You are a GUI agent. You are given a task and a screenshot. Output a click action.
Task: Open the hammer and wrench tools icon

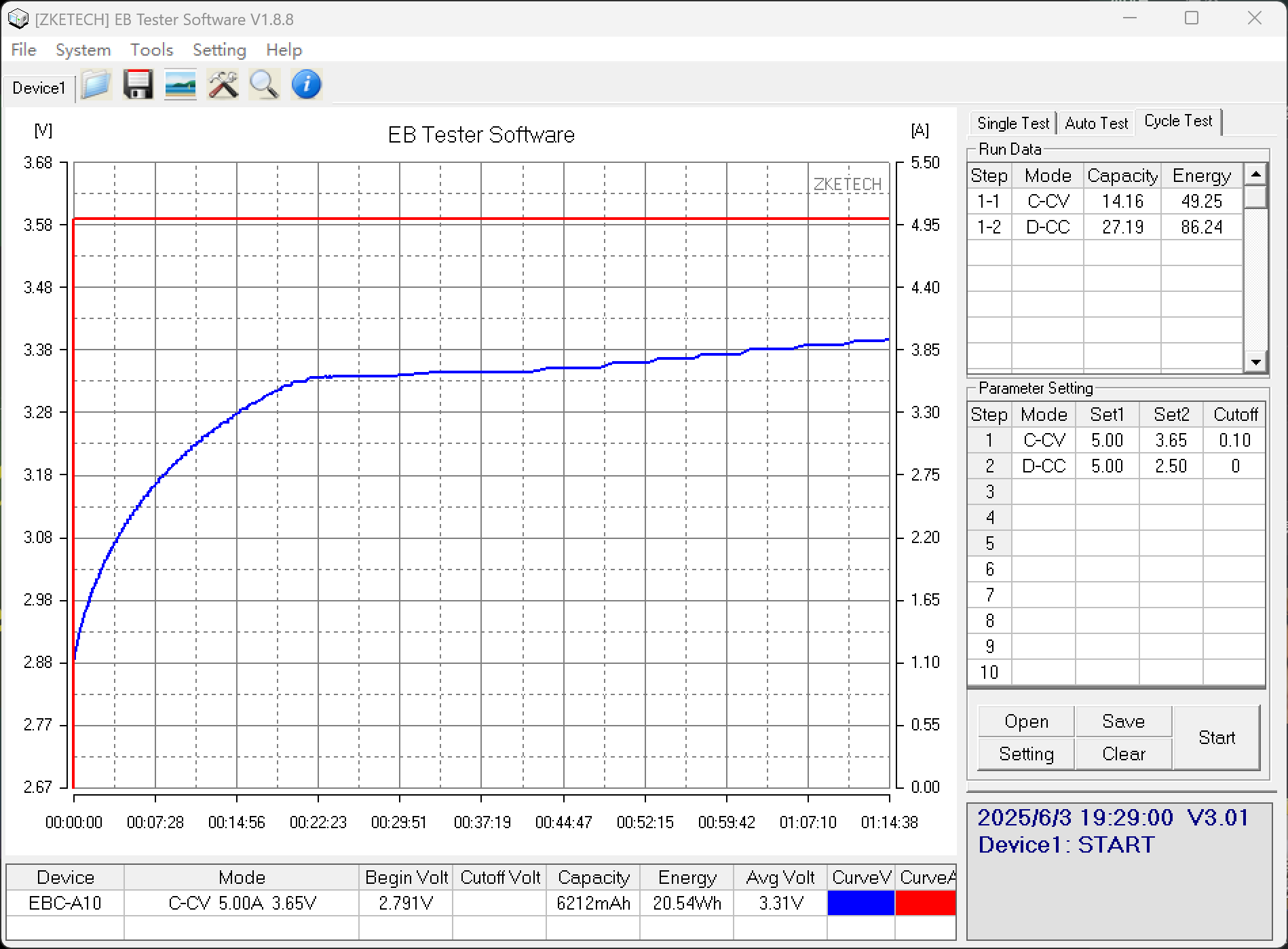(223, 86)
